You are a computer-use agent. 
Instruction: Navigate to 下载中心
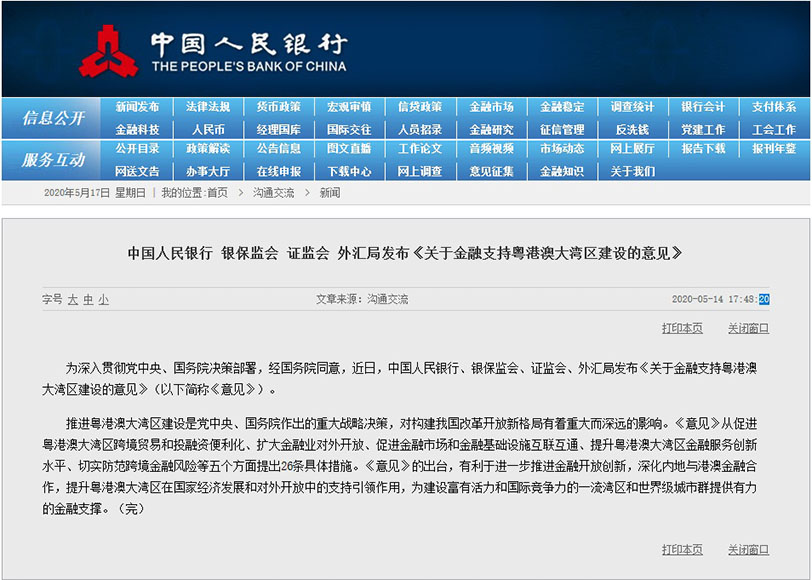(x=349, y=171)
